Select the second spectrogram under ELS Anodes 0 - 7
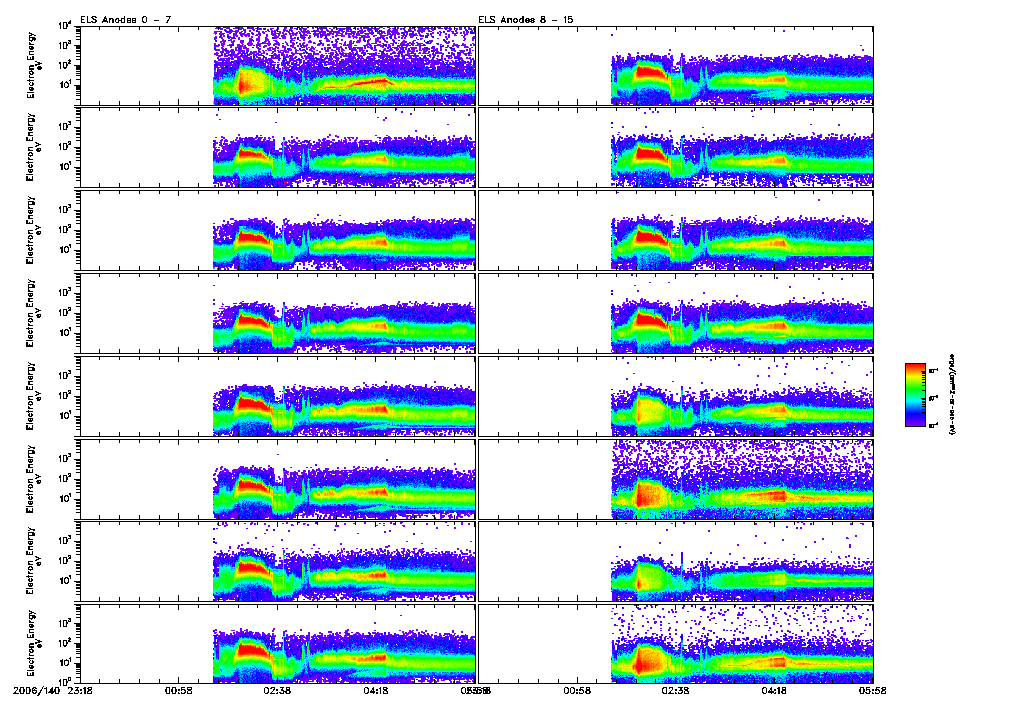The height and width of the screenshot is (708, 1024). (x=277, y=148)
